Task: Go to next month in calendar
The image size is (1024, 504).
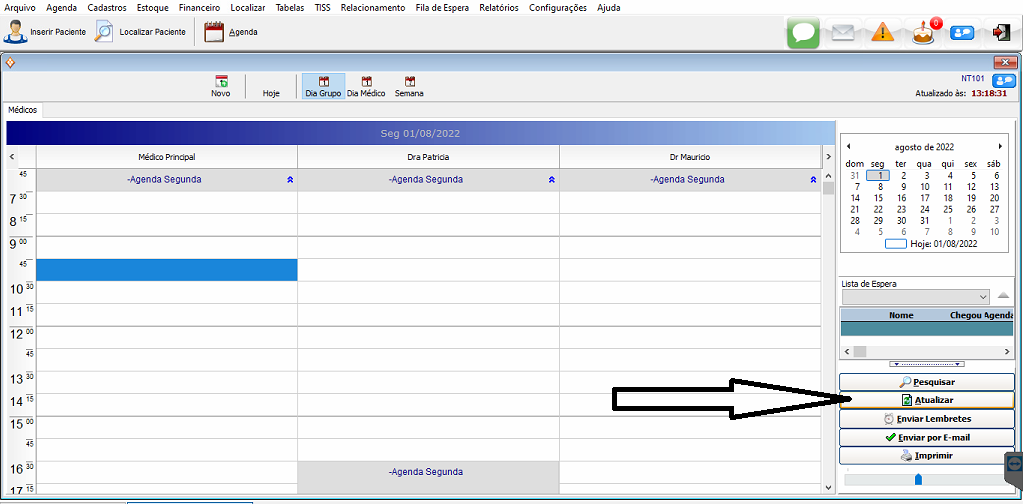Action: pyautogui.click(x=999, y=147)
